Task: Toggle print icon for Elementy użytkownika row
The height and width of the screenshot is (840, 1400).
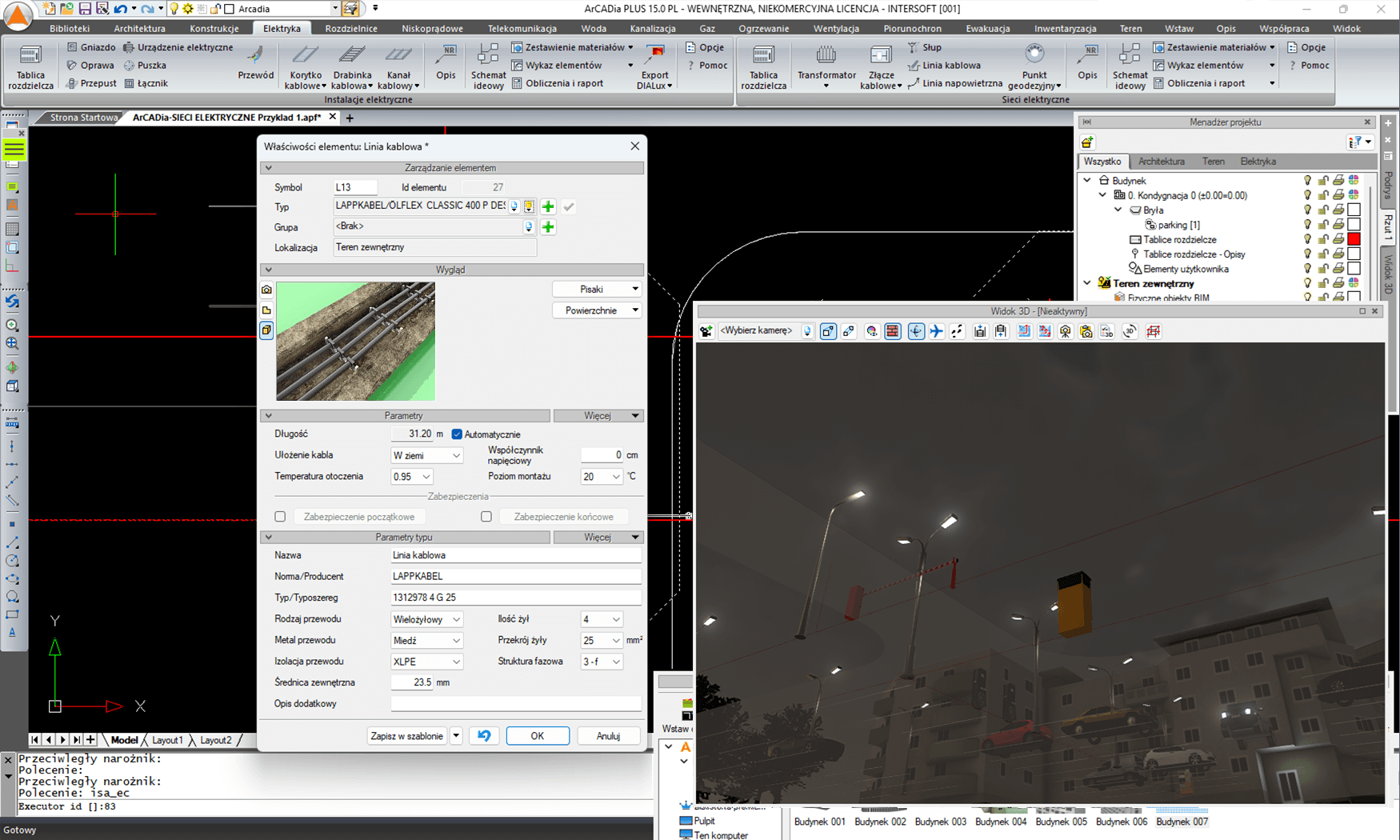Action: click(1338, 269)
